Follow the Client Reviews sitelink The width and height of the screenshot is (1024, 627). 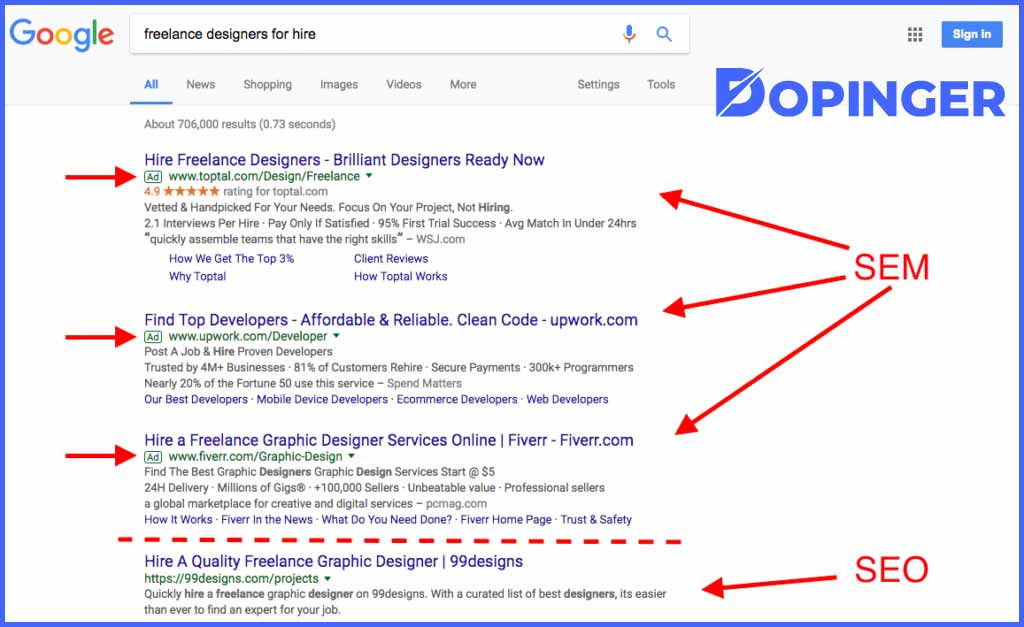(391, 259)
